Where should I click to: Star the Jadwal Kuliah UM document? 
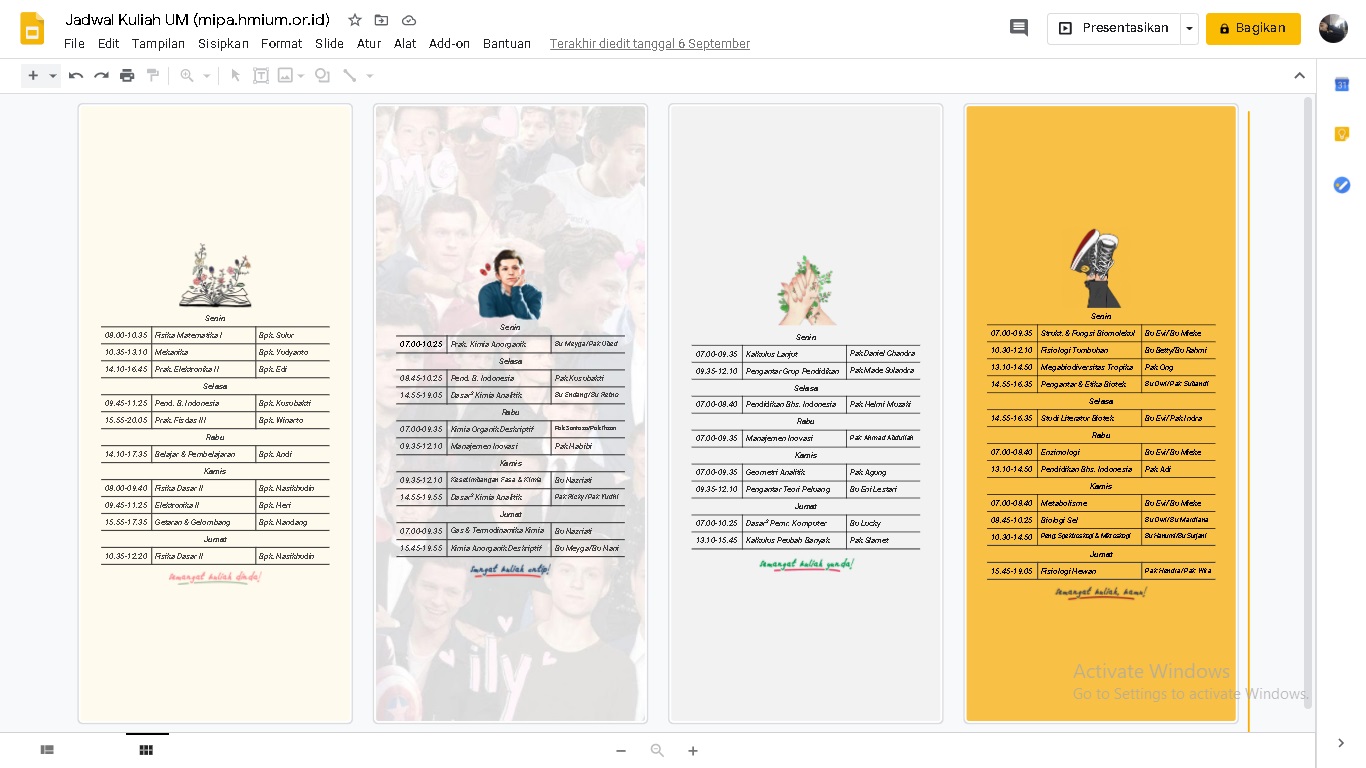pos(355,20)
